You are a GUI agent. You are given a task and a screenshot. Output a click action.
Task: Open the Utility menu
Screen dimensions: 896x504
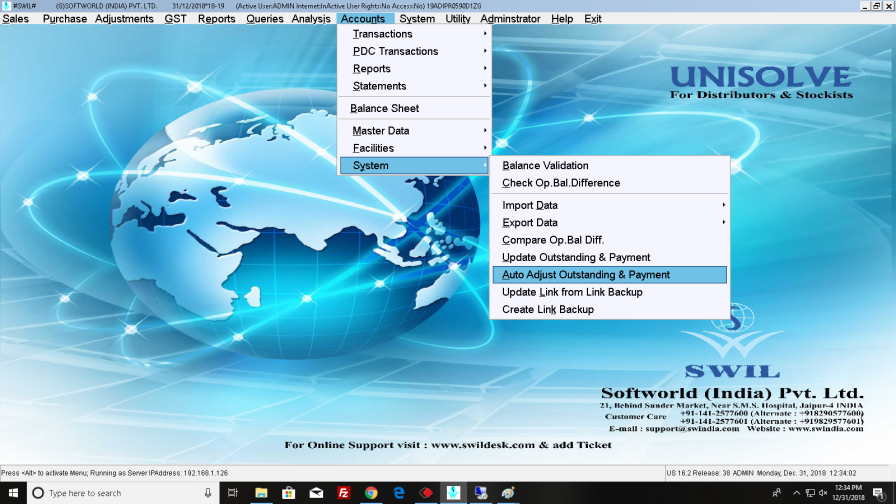click(458, 19)
